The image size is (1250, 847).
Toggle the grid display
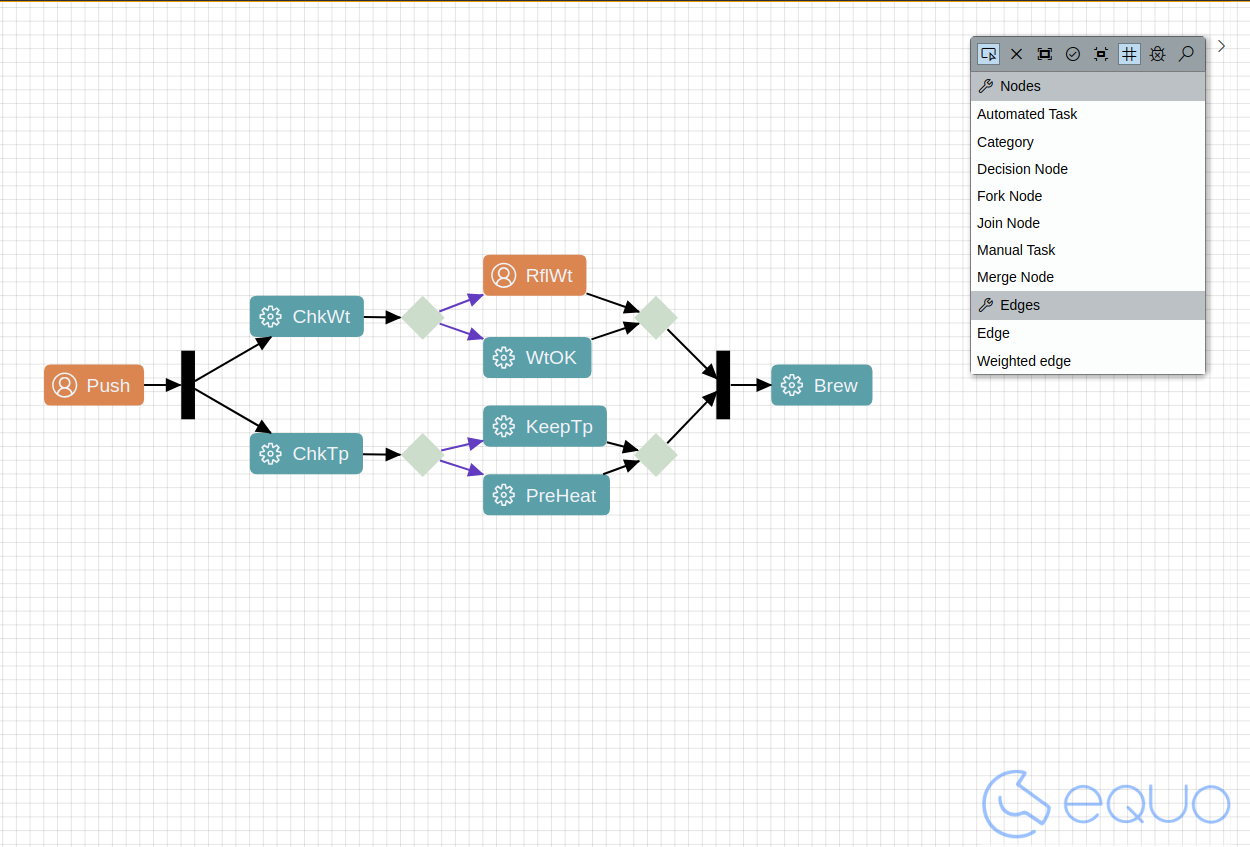pos(1129,54)
